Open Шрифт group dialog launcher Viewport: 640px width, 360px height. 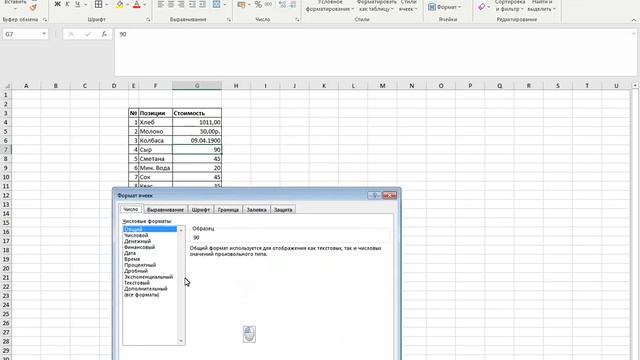click(148, 20)
